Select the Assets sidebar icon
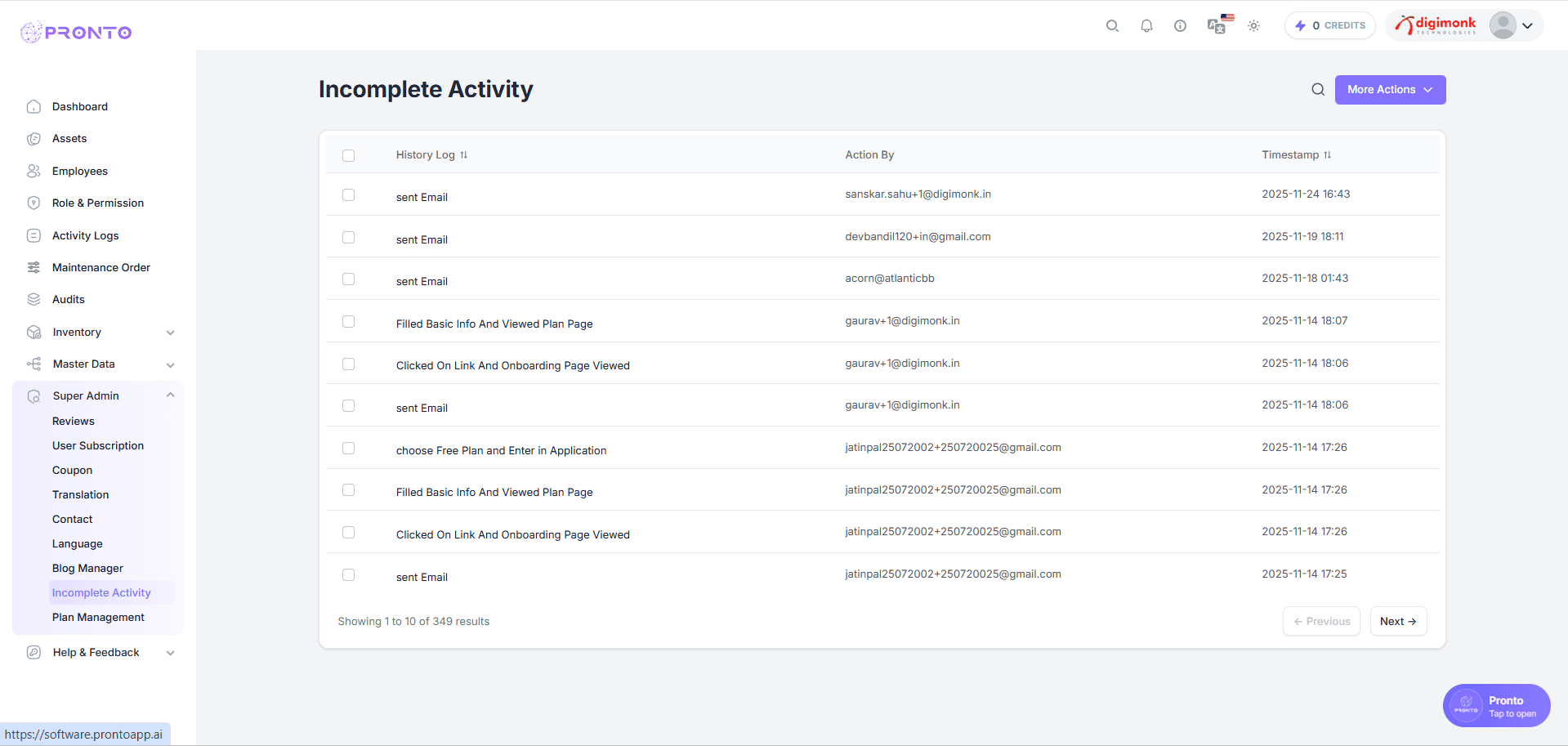 coord(33,138)
